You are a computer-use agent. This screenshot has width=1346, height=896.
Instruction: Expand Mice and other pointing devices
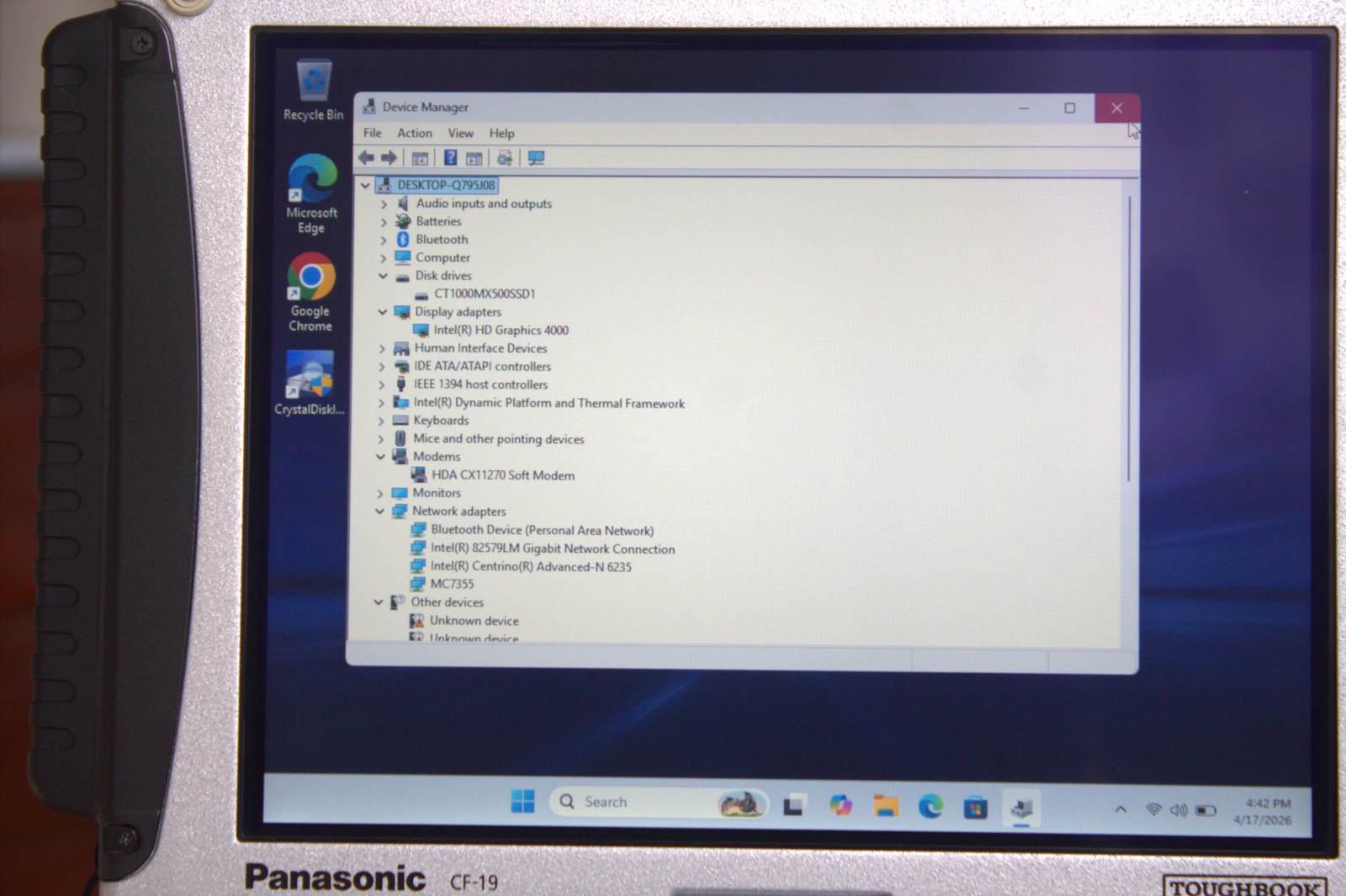[381, 439]
